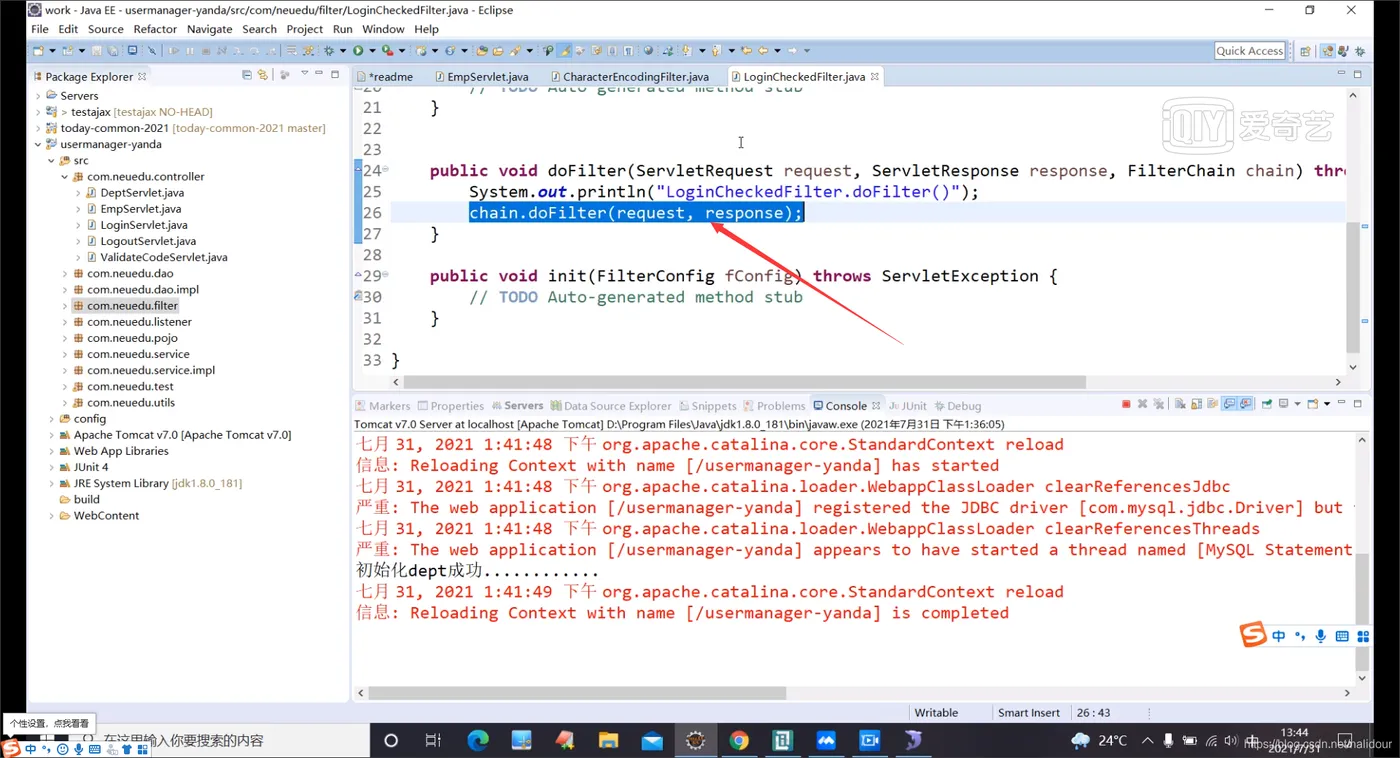Collapse the usermanager-yanda project

point(38,144)
